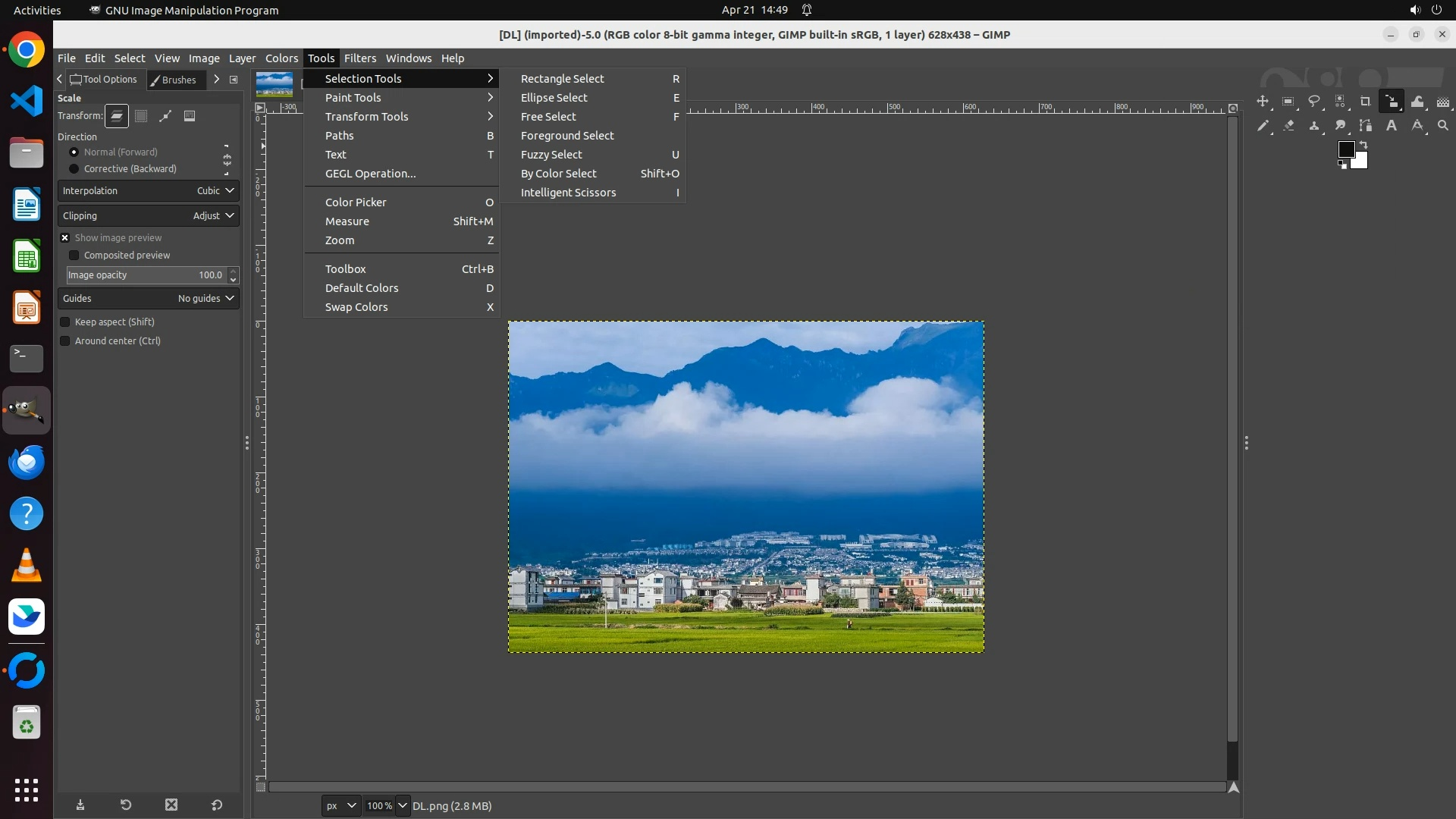Select the Eraser tool
The height and width of the screenshot is (819, 1456).
pyautogui.click(x=1288, y=126)
